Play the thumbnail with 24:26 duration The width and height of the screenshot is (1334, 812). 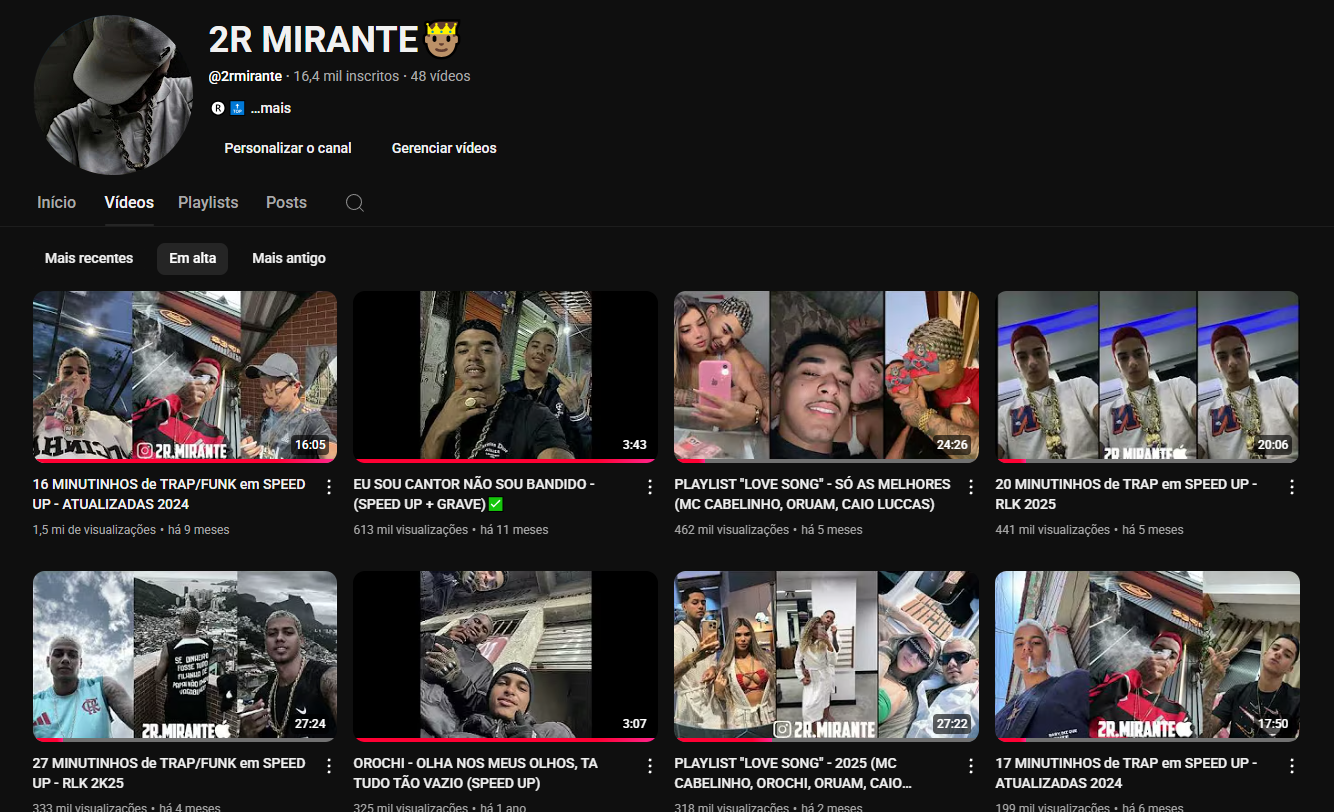[826, 377]
